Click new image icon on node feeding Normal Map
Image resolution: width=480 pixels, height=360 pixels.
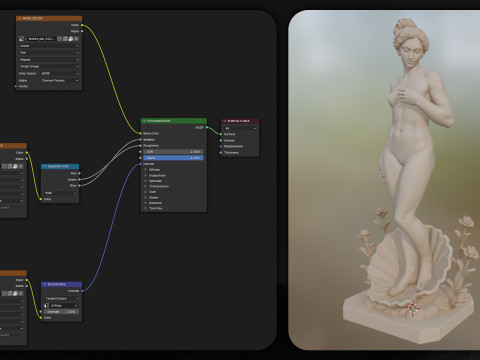coord(10,293)
